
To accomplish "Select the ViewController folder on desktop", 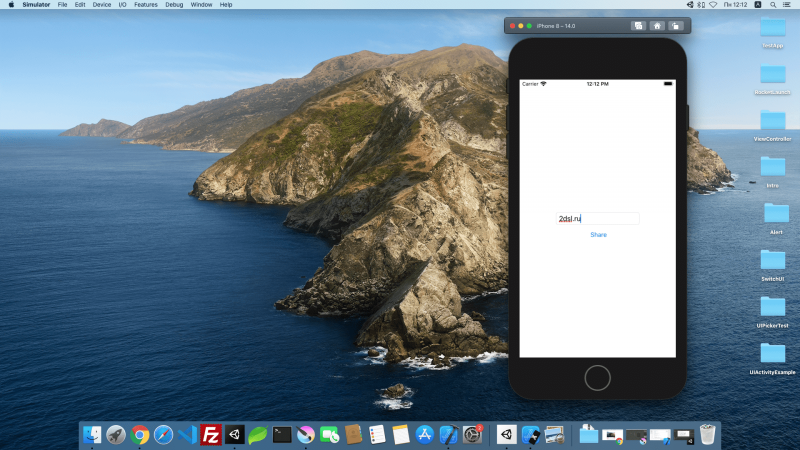I will tap(772, 120).
